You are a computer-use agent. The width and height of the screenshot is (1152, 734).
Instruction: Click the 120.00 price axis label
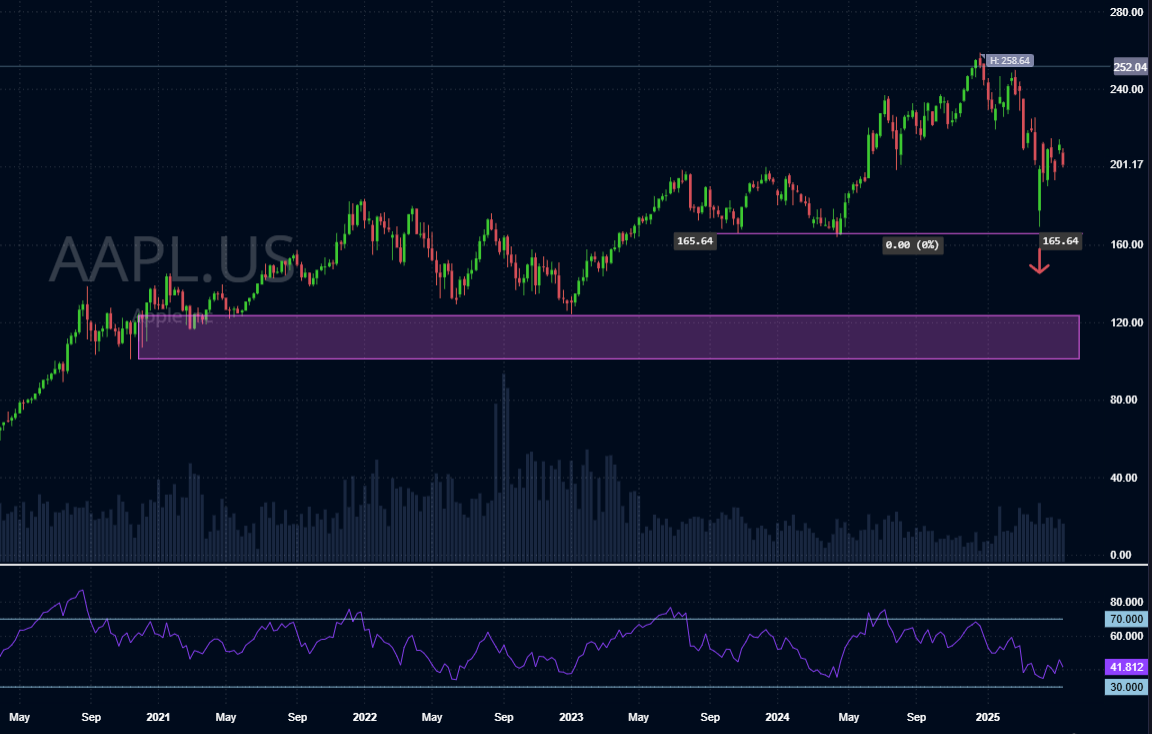pos(1126,323)
